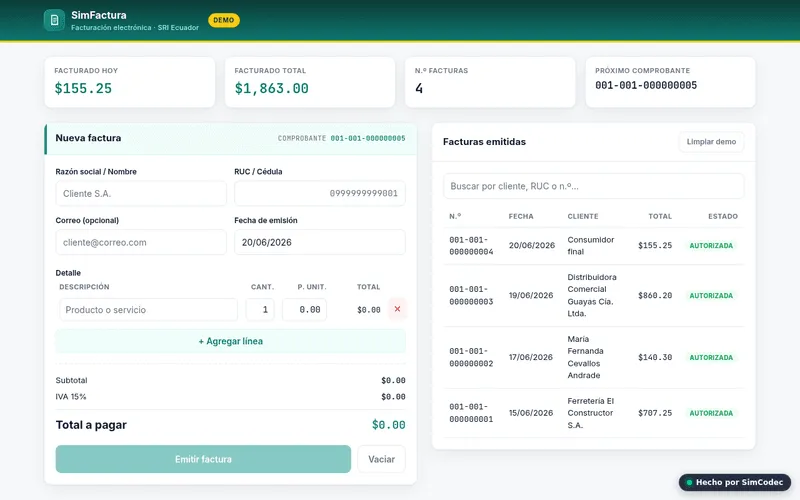Image resolution: width=800 pixels, height=500 pixels.
Task: Click the Total a pagar amount
Action: coord(388,425)
